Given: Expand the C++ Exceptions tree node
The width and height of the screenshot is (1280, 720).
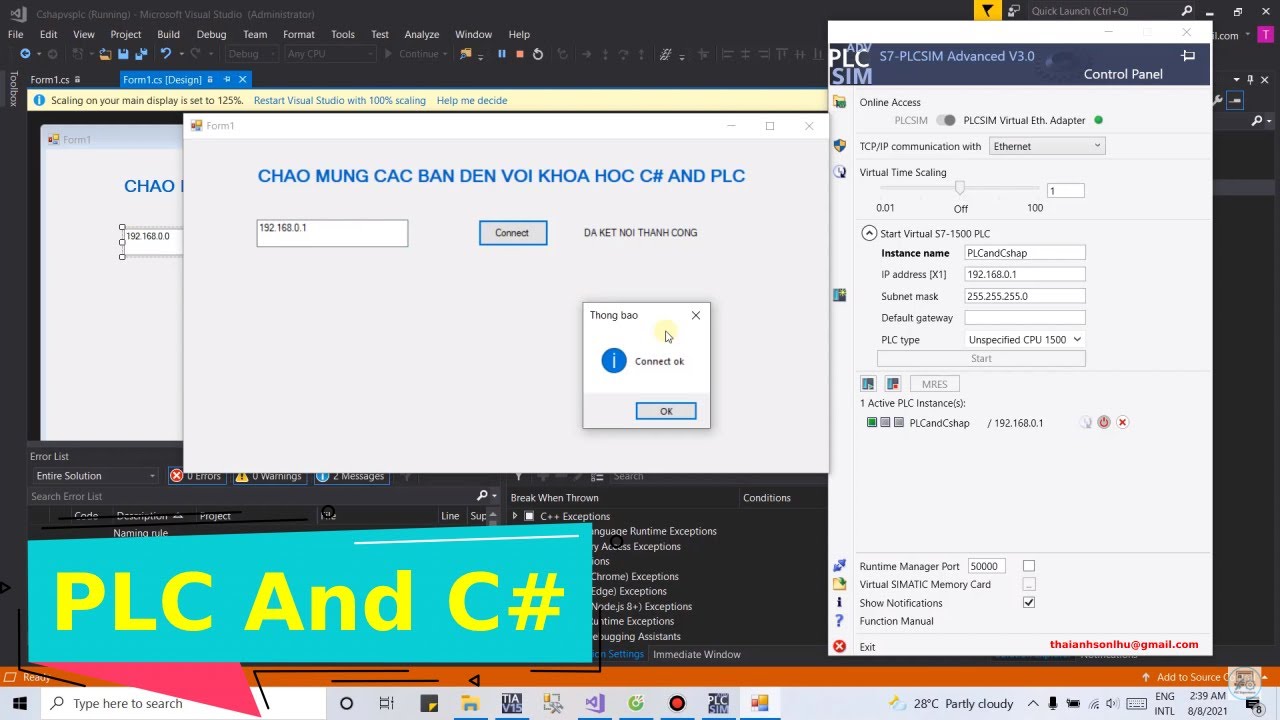Looking at the screenshot, I should click(x=515, y=516).
